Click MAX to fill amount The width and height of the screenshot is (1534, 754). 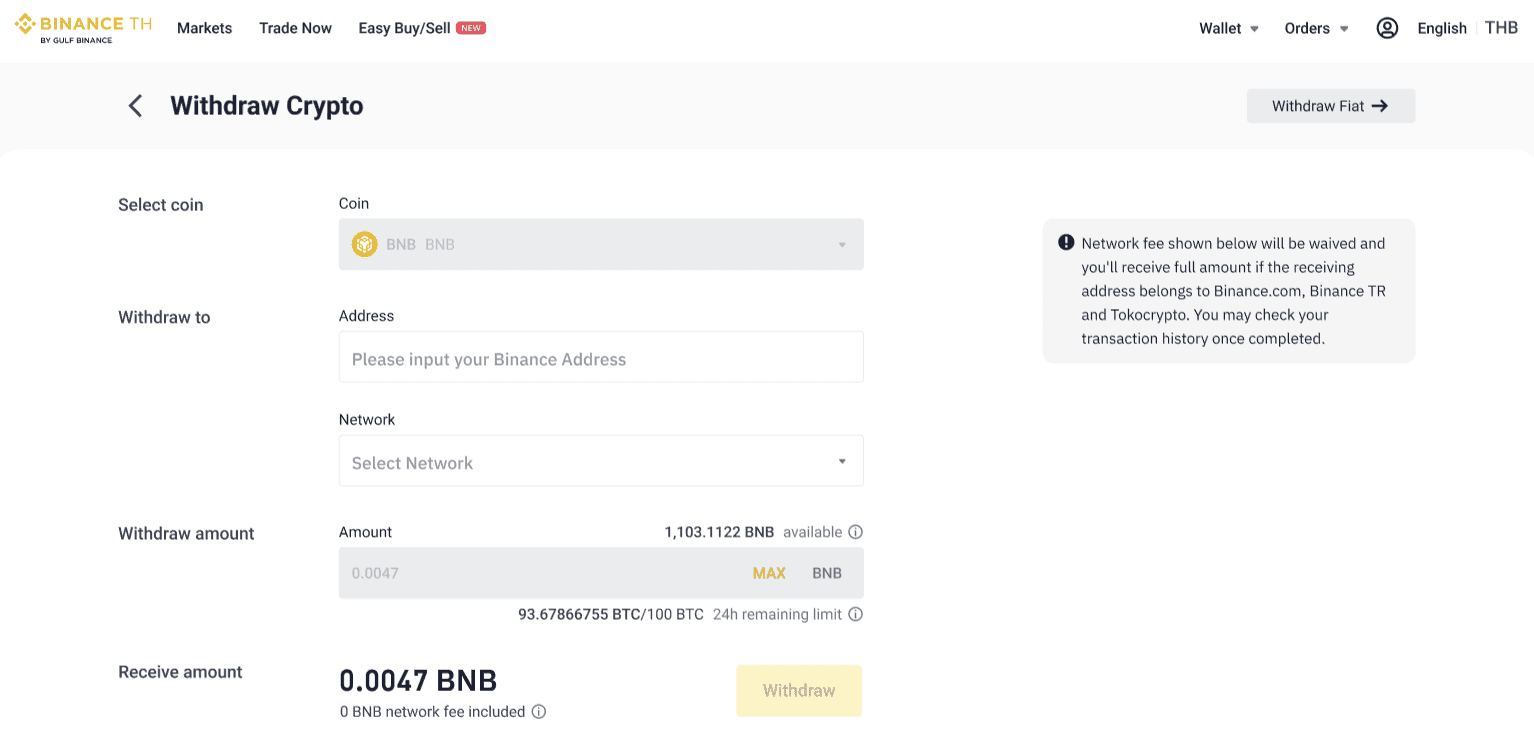click(x=769, y=573)
